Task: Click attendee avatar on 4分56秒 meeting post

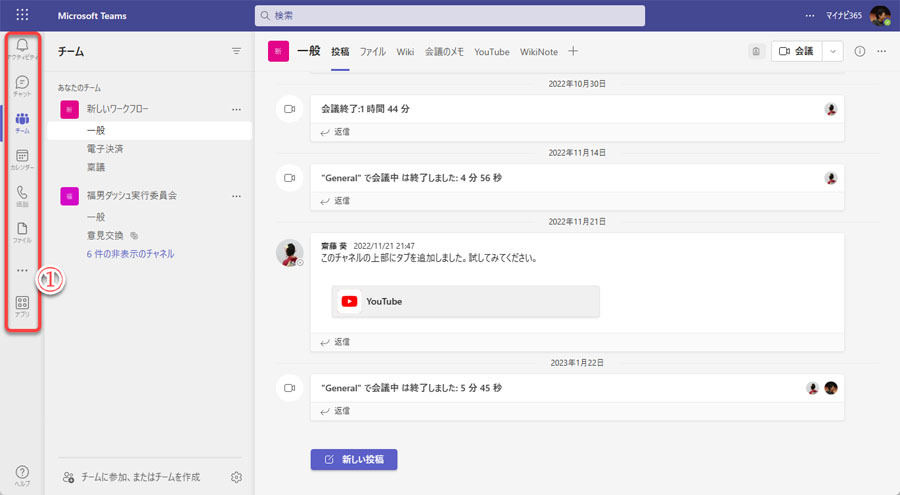Action: click(831, 178)
